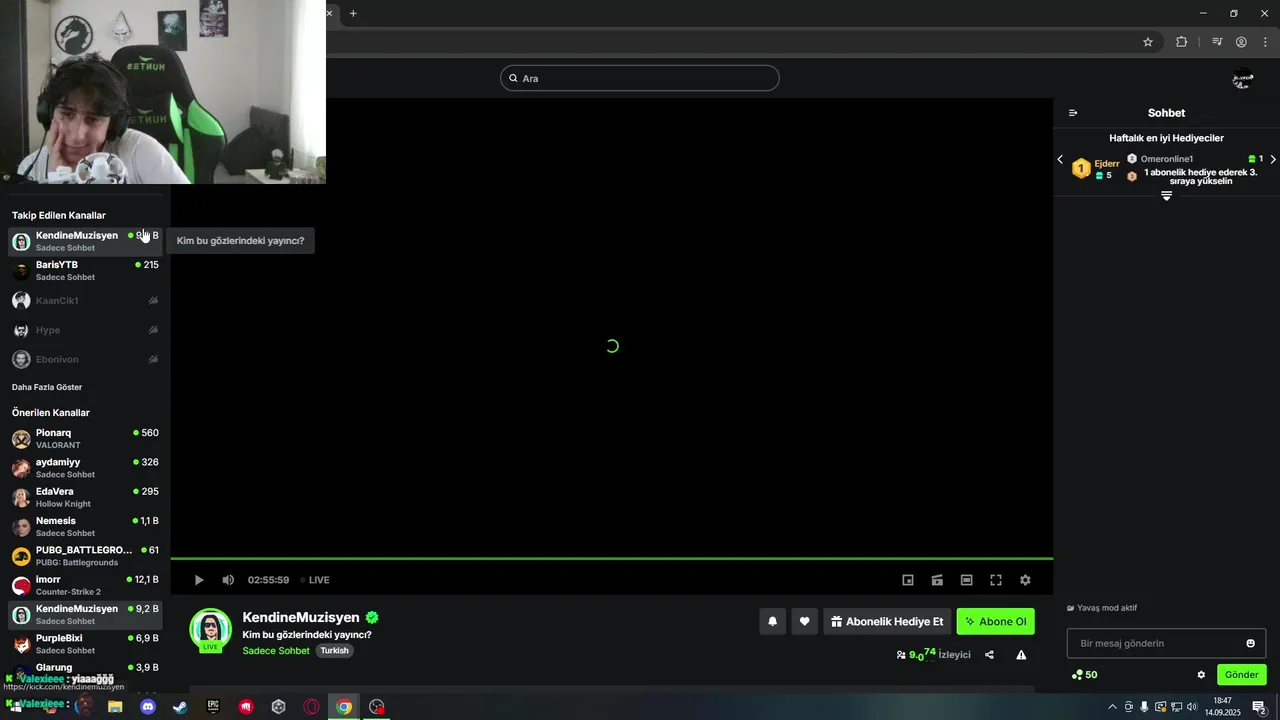Click the message input 'Bir mesaj gönderin'
1280x720 pixels.
coord(1166,643)
